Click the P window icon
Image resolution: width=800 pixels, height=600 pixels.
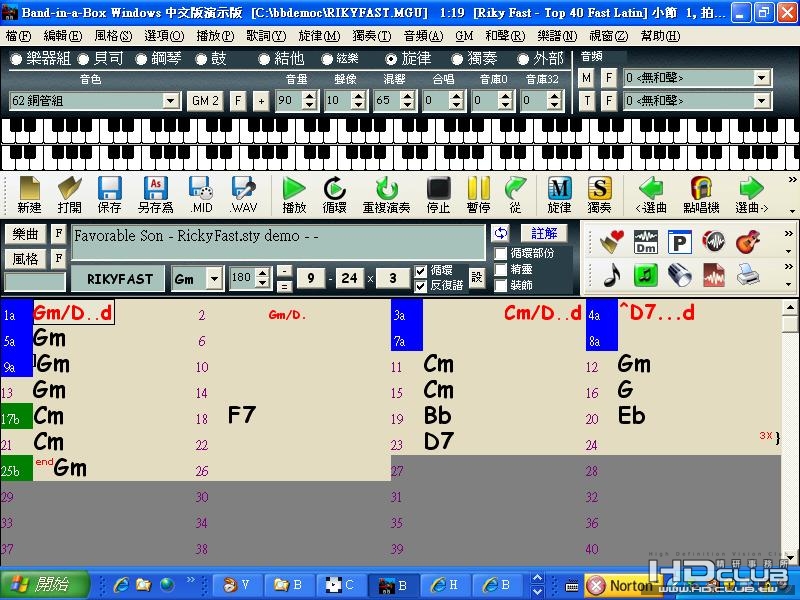pos(680,242)
